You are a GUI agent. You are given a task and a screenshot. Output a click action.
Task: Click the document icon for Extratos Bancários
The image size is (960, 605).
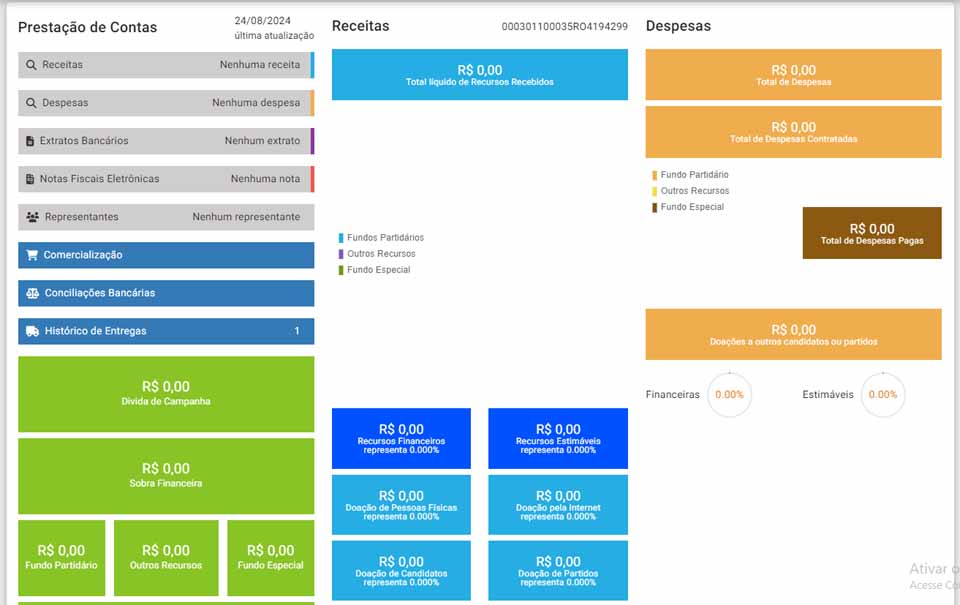pos(31,141)
